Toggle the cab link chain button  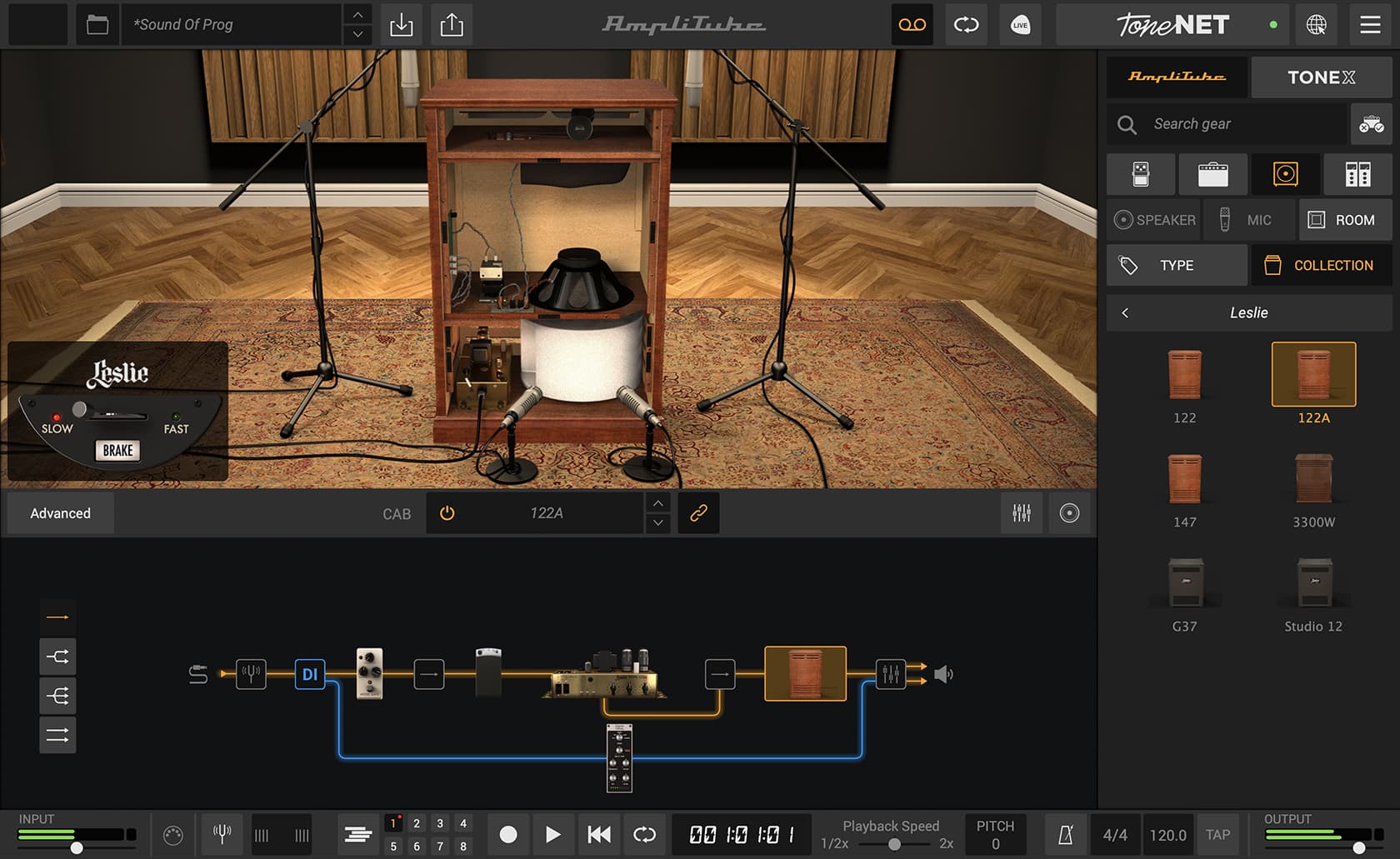coord(698,513)
